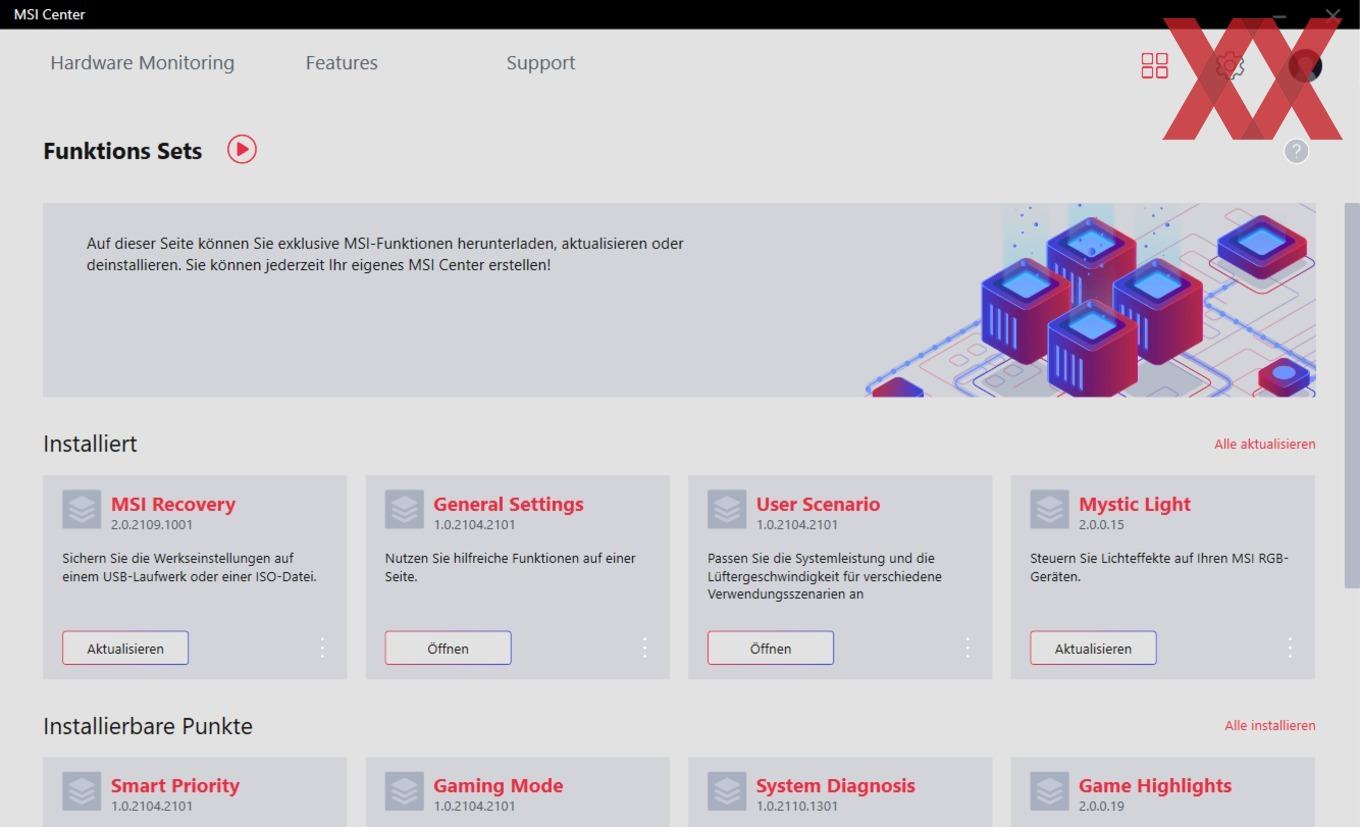This screenshot has height=827, width=1360.
Task: Open User Scenario more options menu
Action: [x=968, y=648]
